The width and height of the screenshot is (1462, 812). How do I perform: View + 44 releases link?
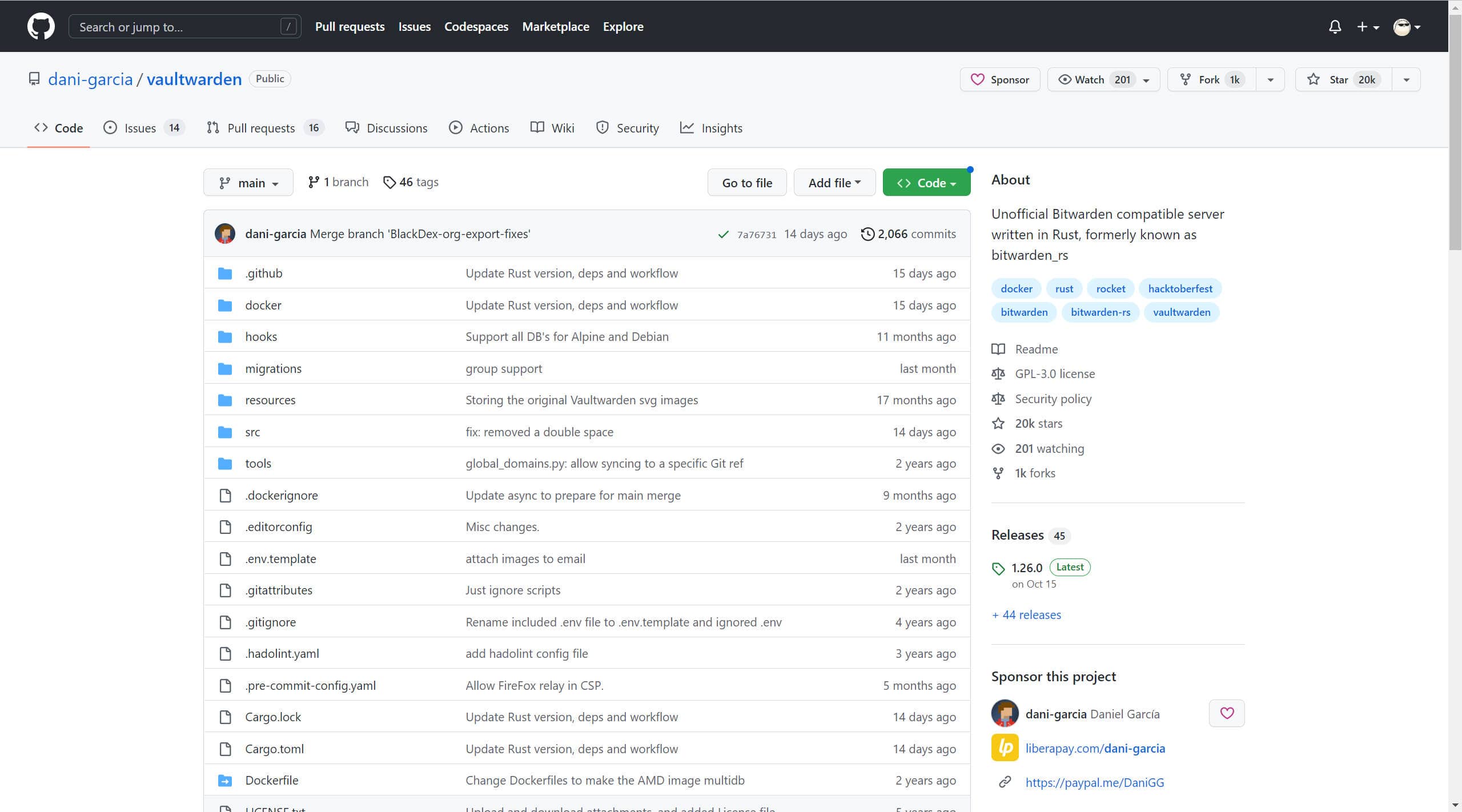click(x=1026, y=615)
